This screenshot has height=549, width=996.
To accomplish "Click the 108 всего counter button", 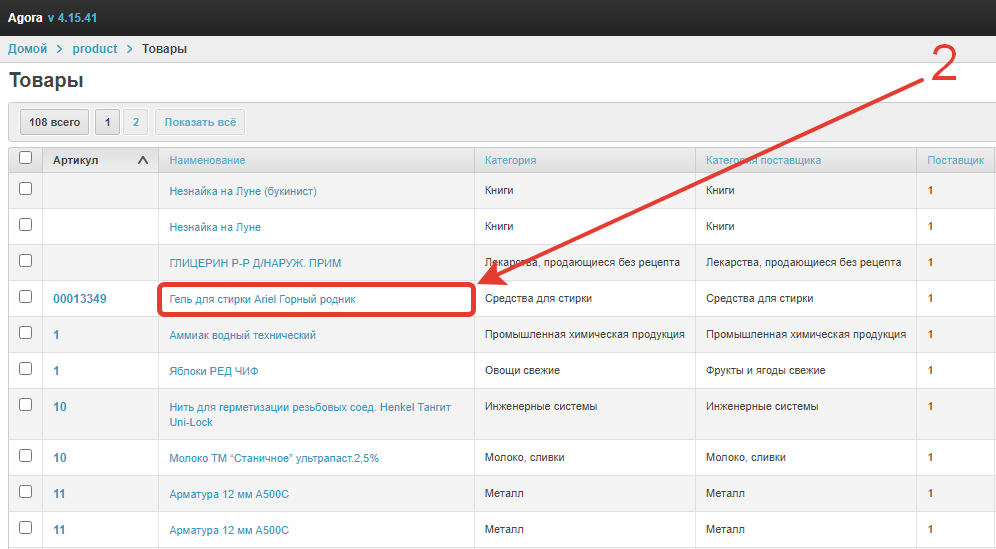I will (55, 123).
